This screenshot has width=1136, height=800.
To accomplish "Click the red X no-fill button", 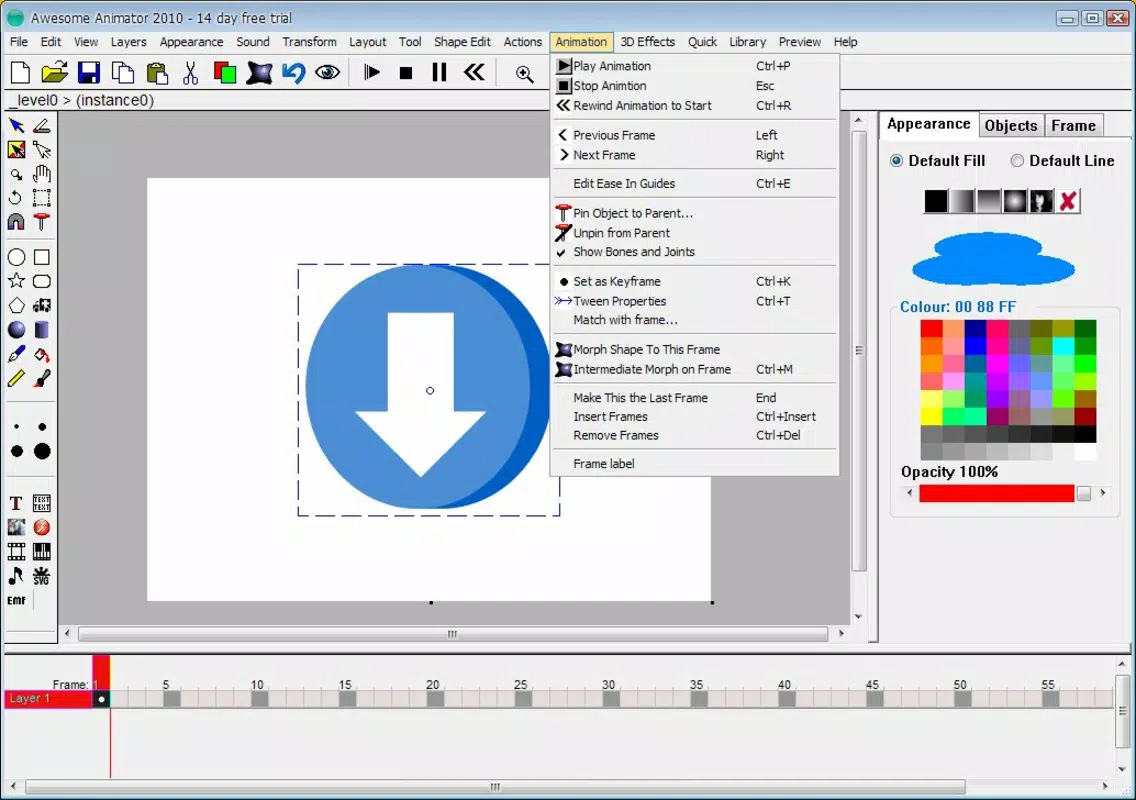I will point(1068,201).
